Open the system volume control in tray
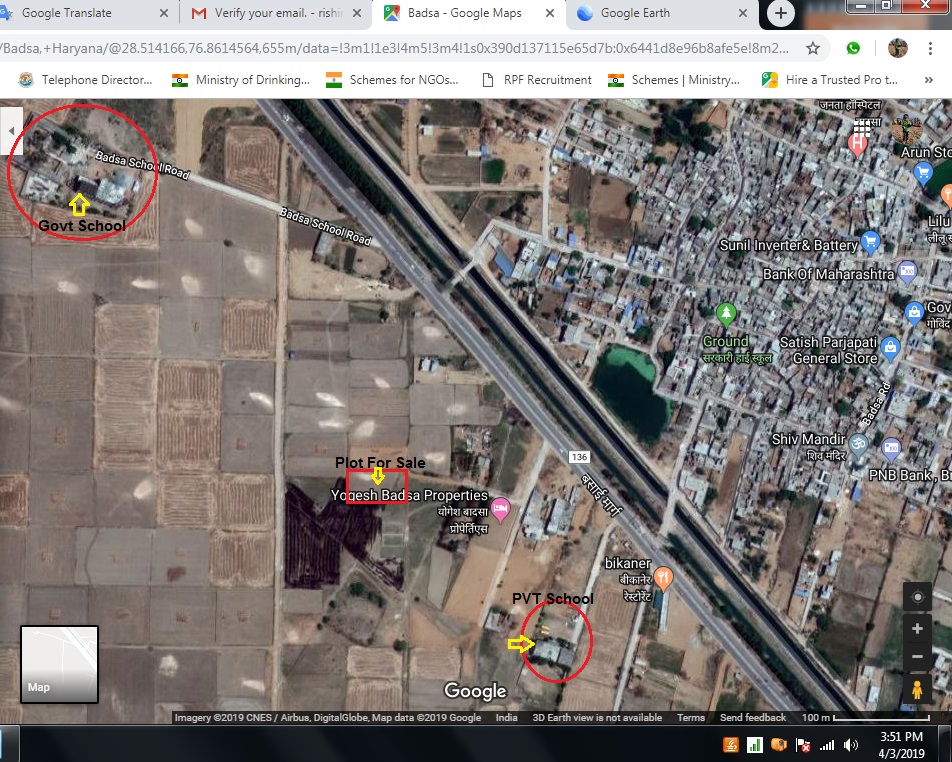The image size is (952, 762). [x=851, y=745]
